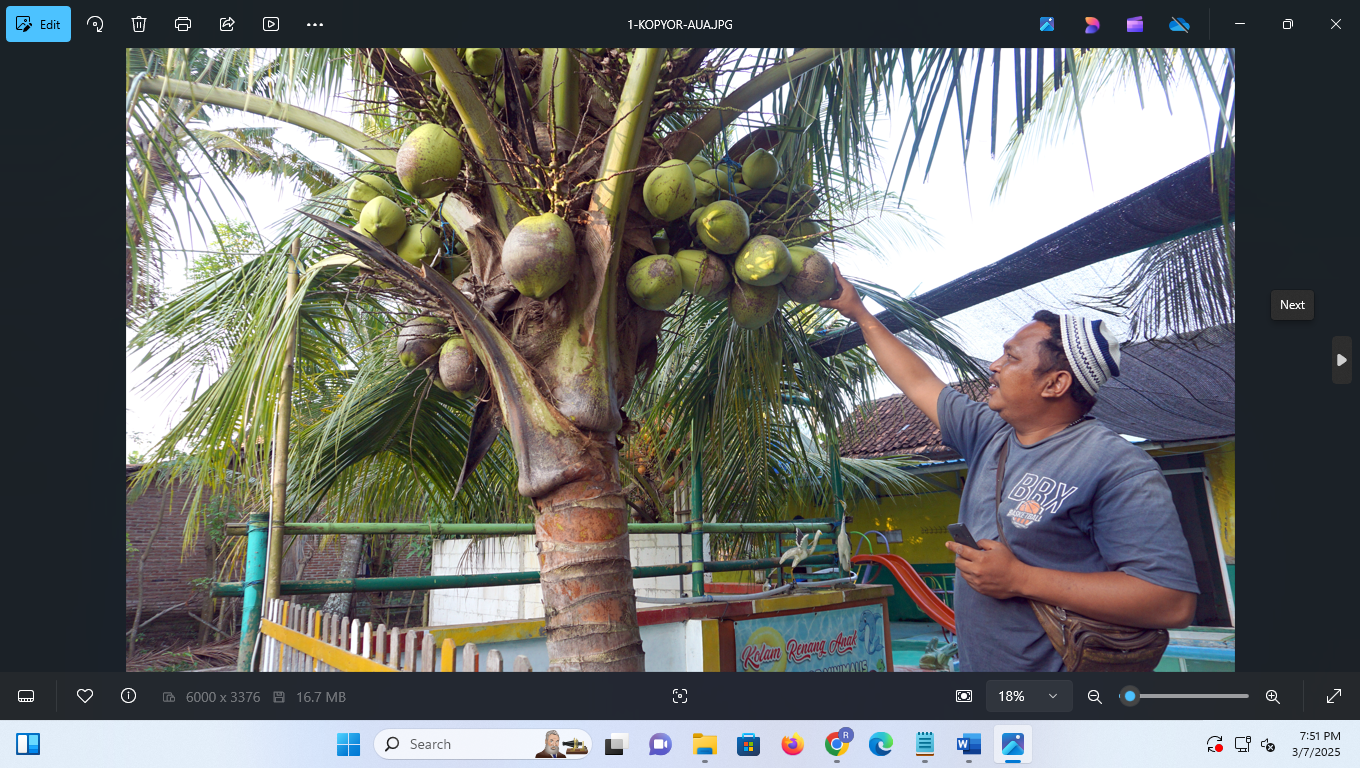Image resolution: width=1360 pixels, height=768 pixels.
Task: Open the Share option
Action: coord(227,24)
